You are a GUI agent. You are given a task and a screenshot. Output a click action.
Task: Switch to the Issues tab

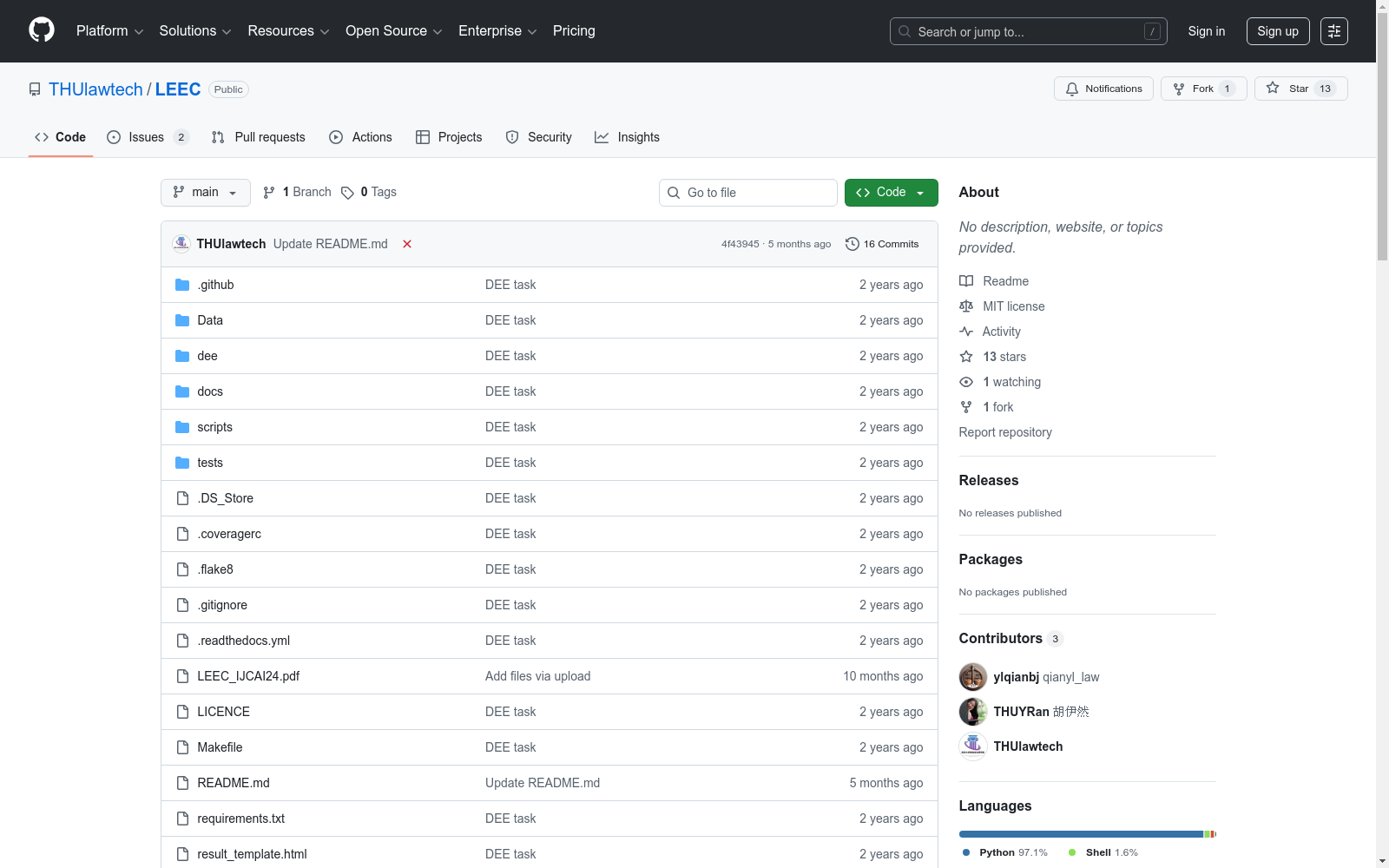(148, 137)
